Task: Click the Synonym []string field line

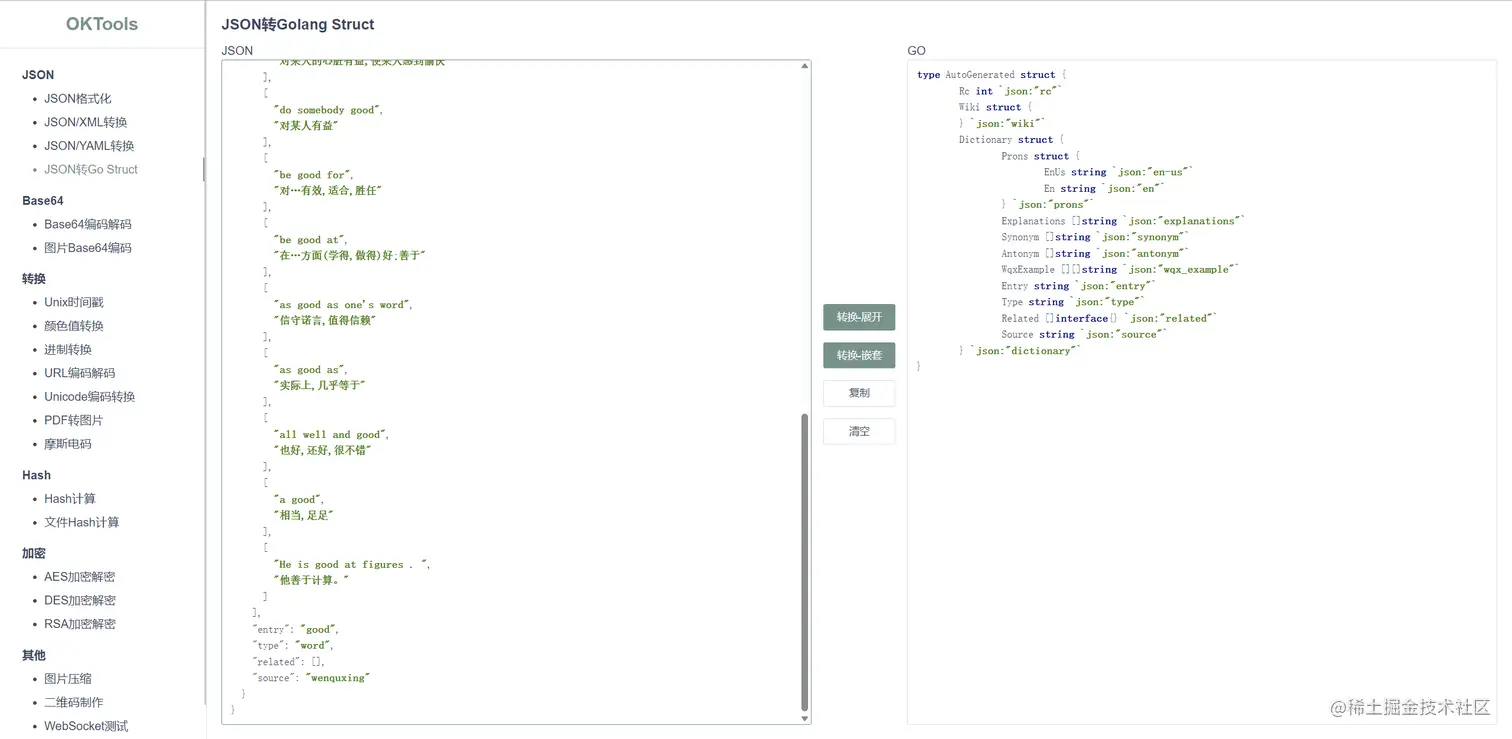Action: click(1096, 237)
